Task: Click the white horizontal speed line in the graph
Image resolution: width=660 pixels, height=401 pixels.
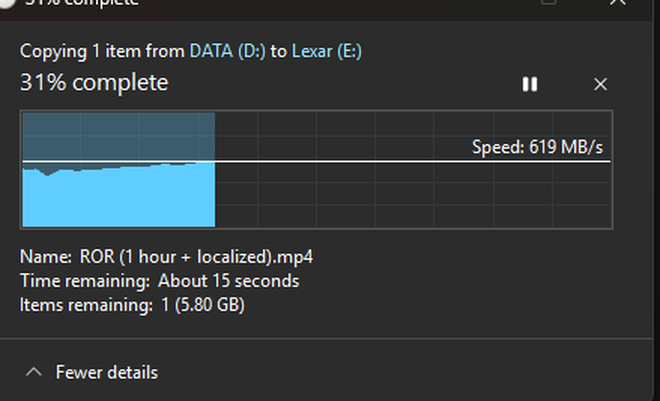Action: pos(316,161)
